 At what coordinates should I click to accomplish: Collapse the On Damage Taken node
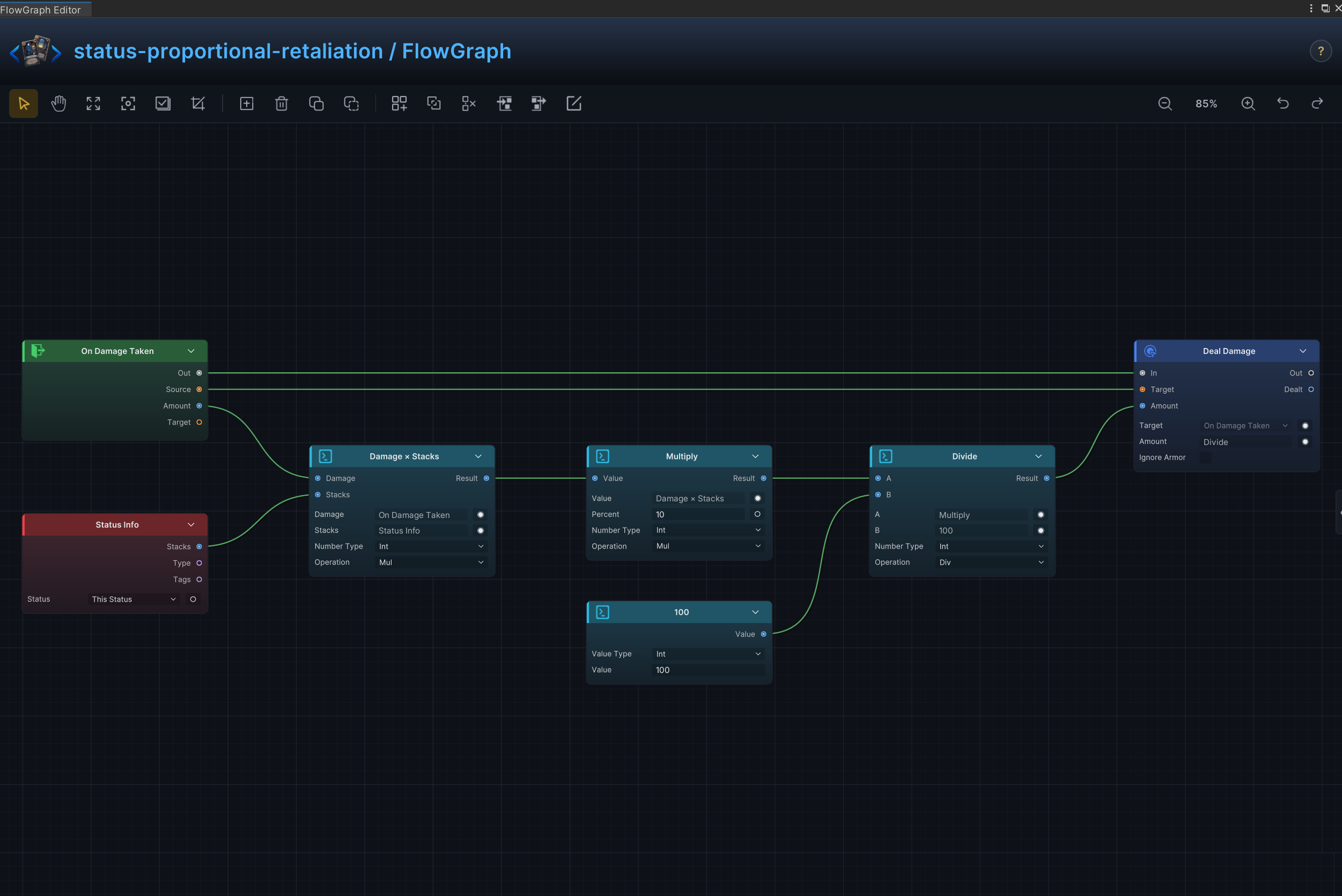point(191,351)
